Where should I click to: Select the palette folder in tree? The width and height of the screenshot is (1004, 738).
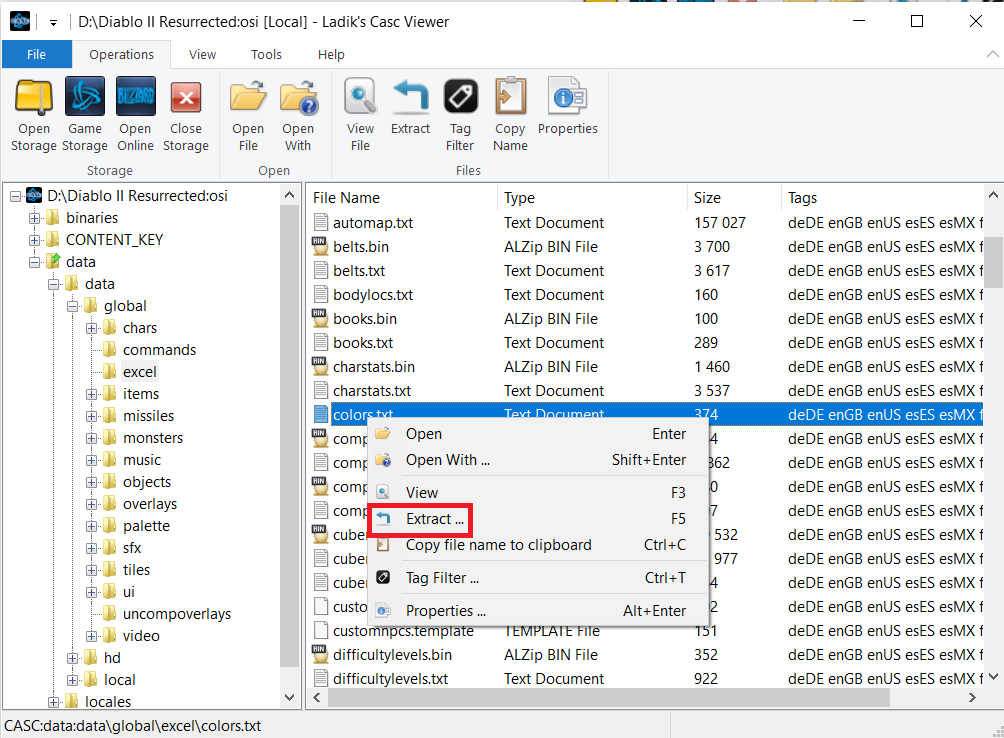pos(146,526)
